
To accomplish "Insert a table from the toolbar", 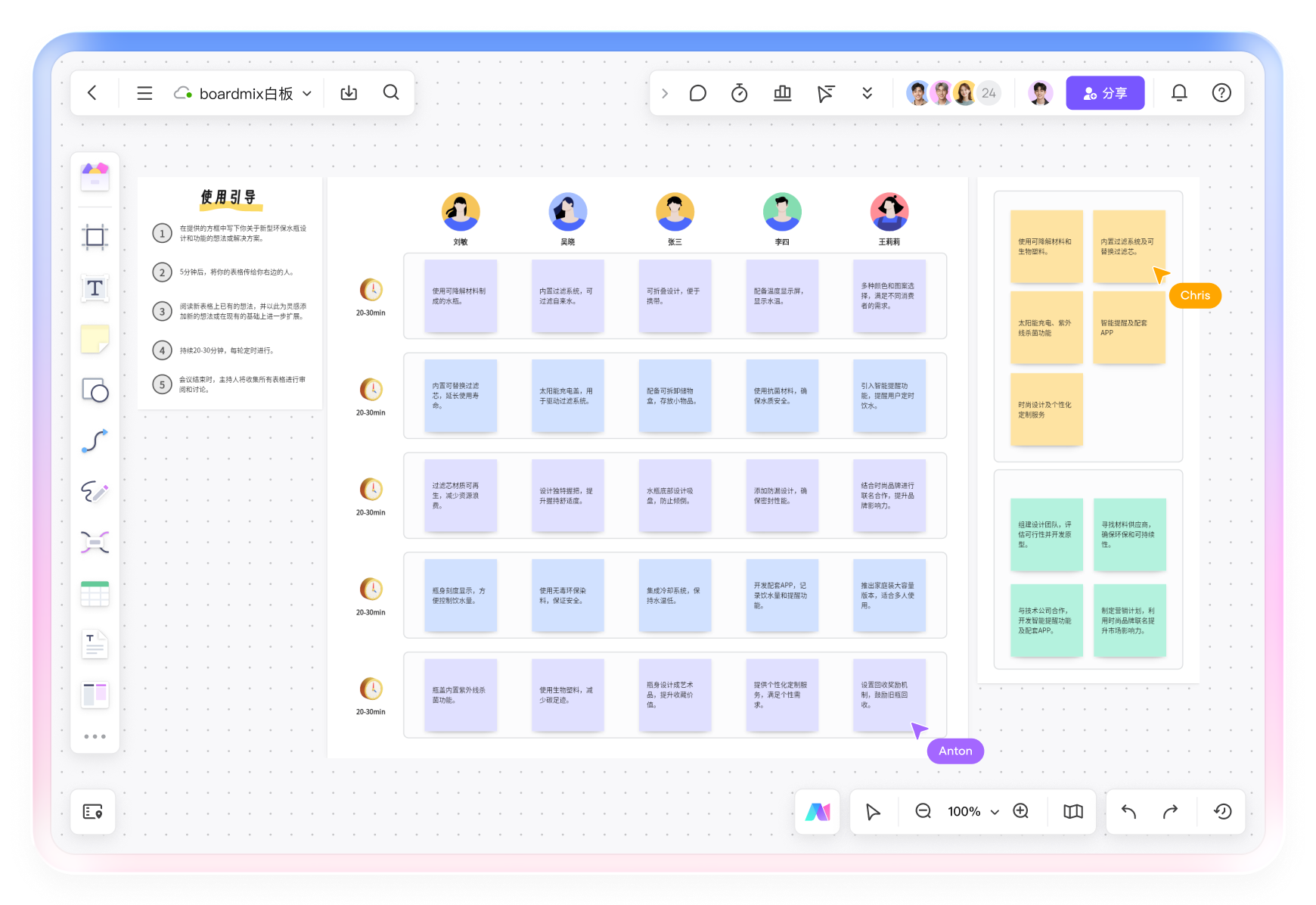I will (x=95, y=594).
